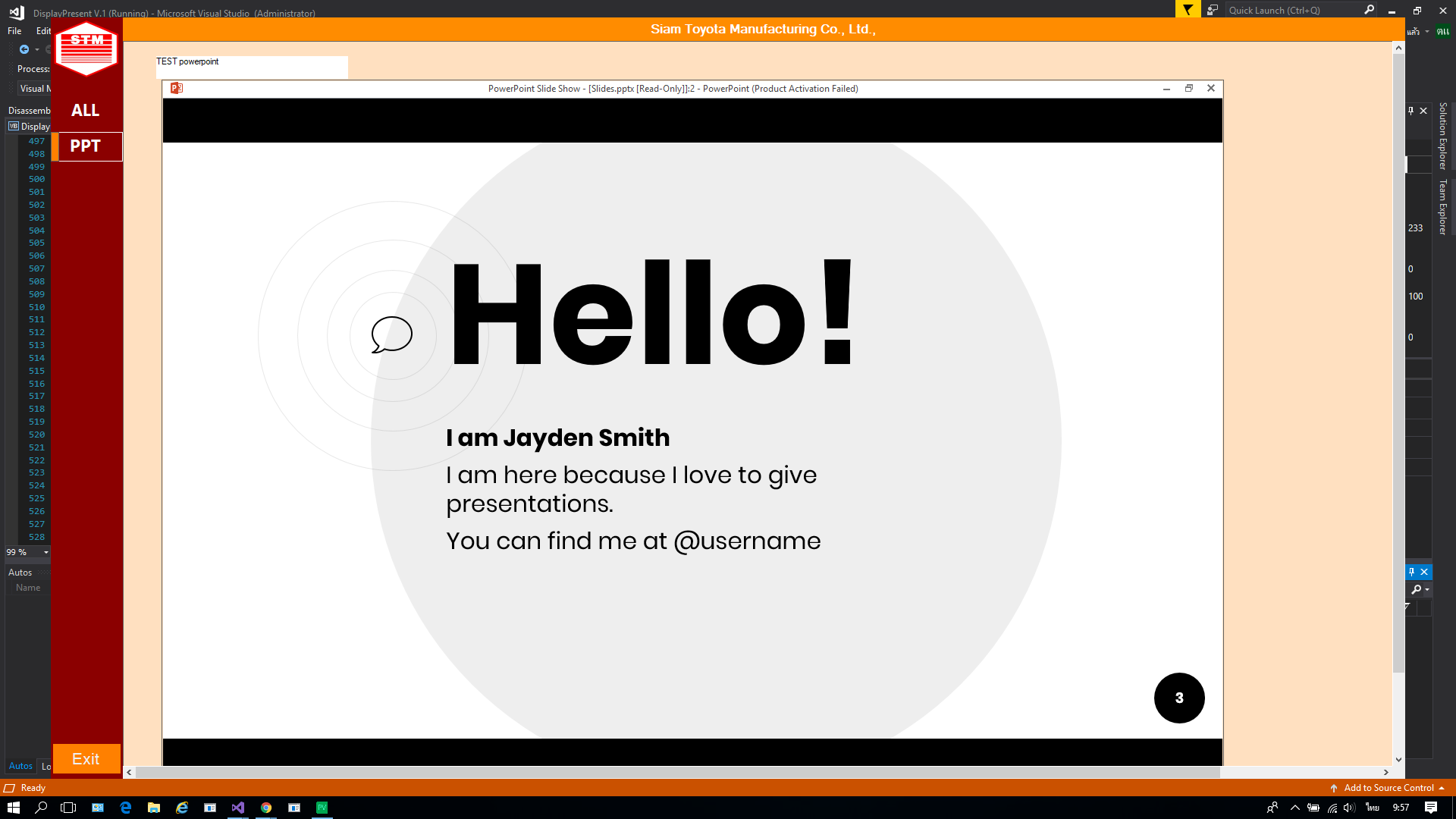Click the speech bubble icon on the slide
The image size is (1456, 819).
(x=391, y=334)
